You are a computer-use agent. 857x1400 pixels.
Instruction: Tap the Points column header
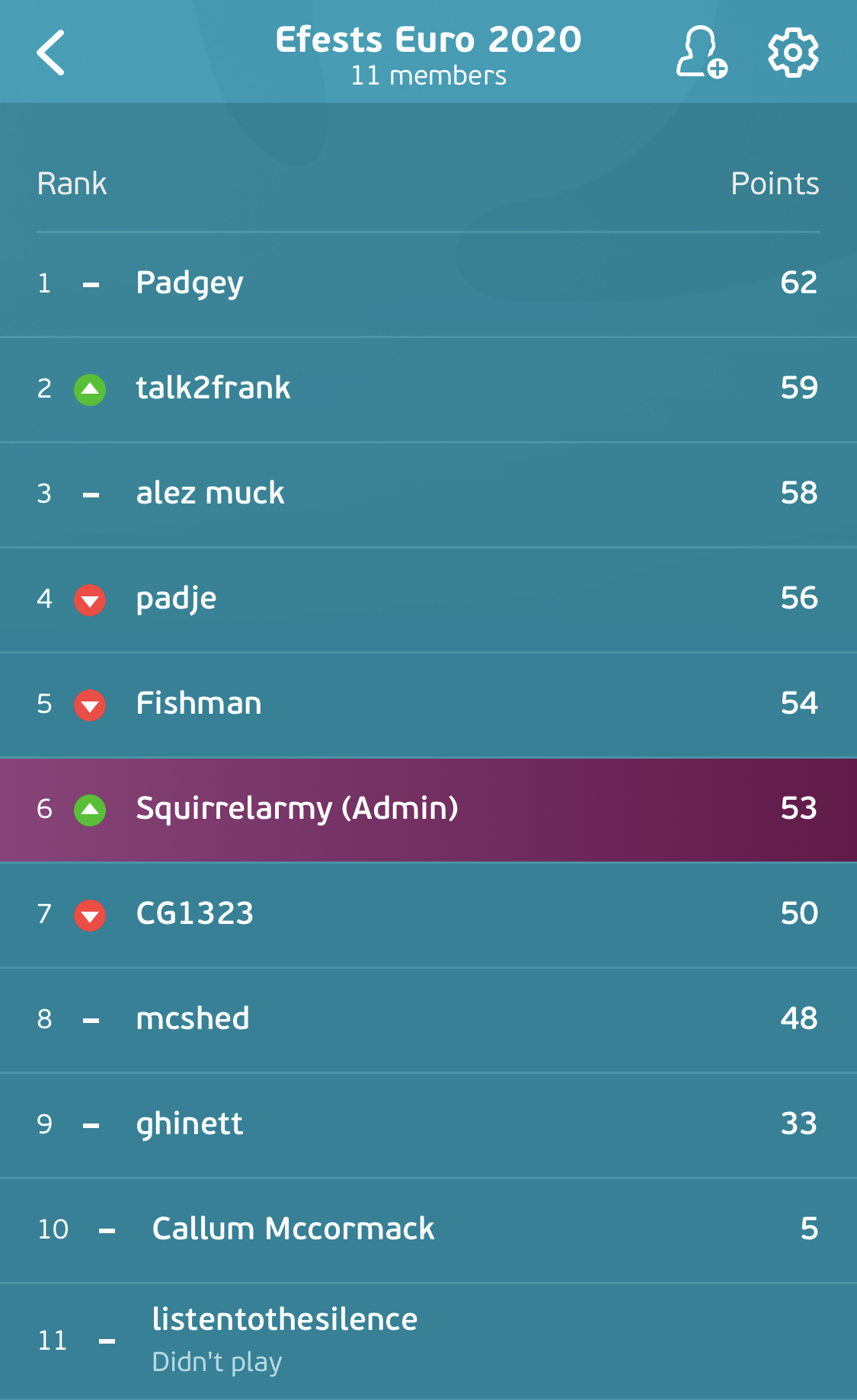(x=775, y=184)
